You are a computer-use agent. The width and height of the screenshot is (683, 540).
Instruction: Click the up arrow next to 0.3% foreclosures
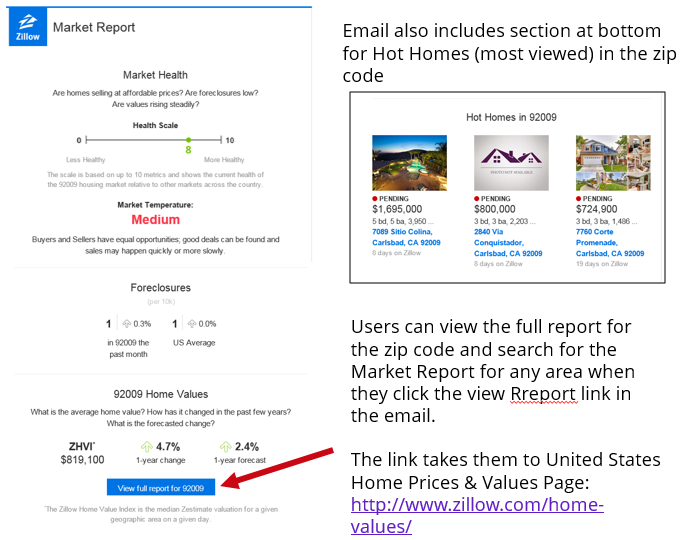point(127,324)
